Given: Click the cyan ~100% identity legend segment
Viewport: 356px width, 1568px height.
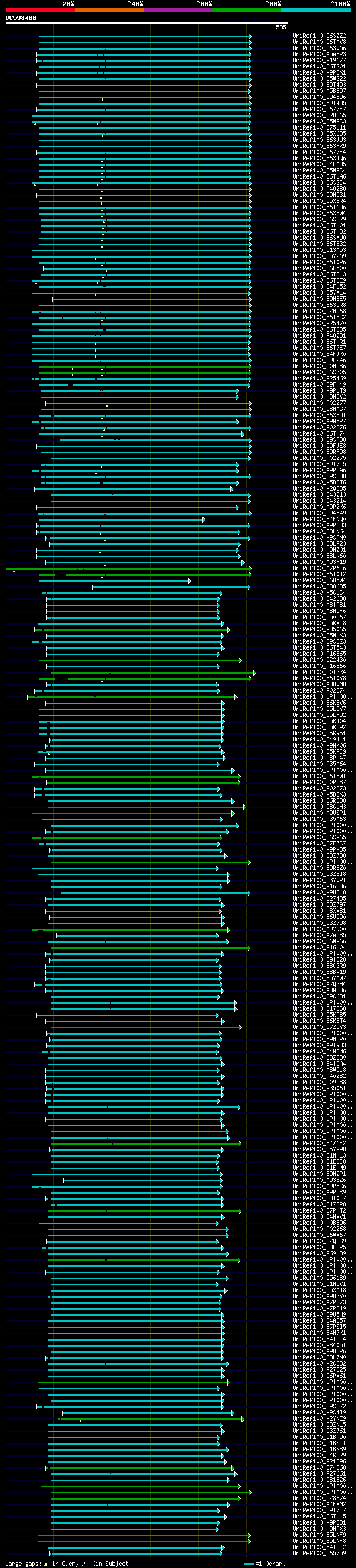Looking at the screenshot, I should tap(316, 10).
